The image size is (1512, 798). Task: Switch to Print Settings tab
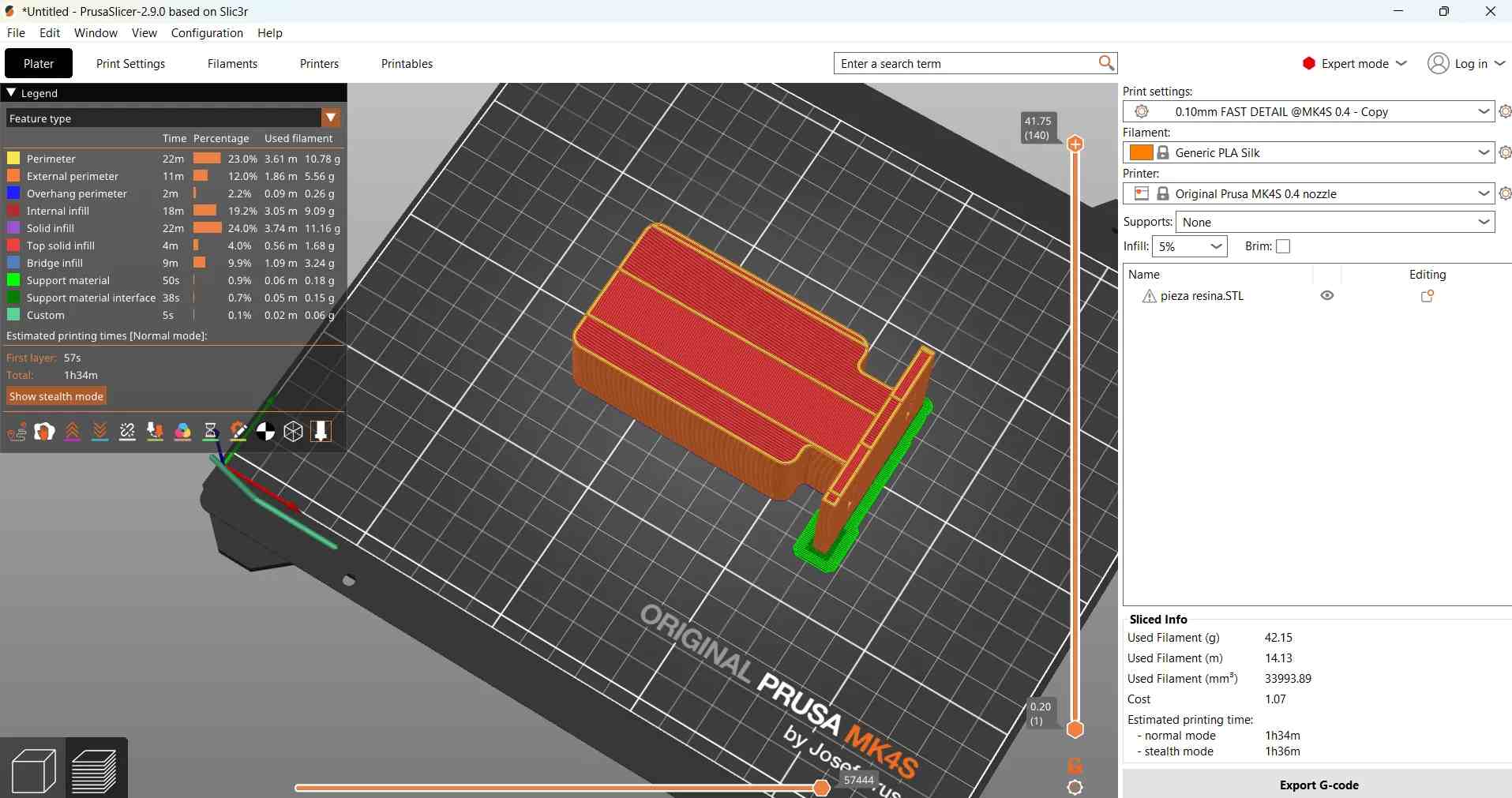point(130,63)
